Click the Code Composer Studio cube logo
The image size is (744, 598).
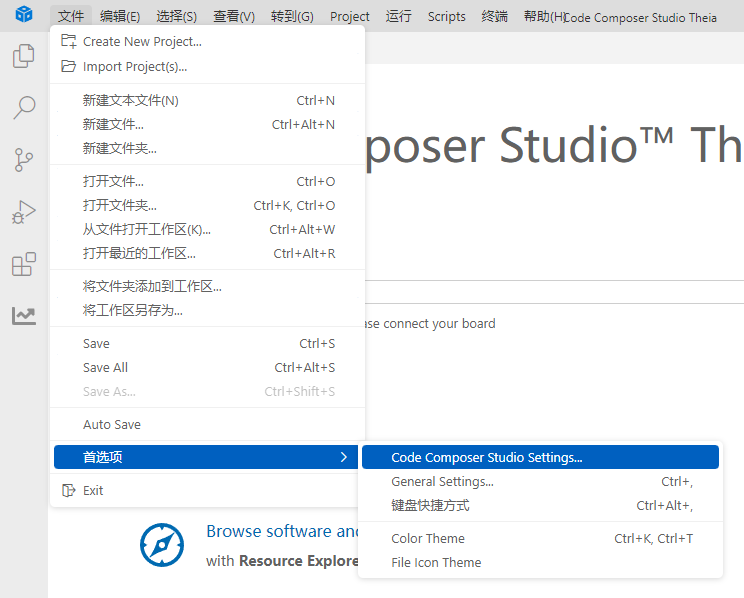tap(24, 16)
